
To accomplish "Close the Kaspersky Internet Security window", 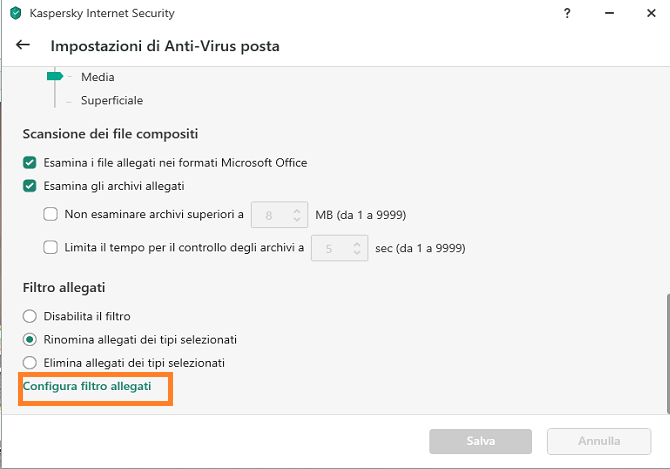I will (651, 13).
